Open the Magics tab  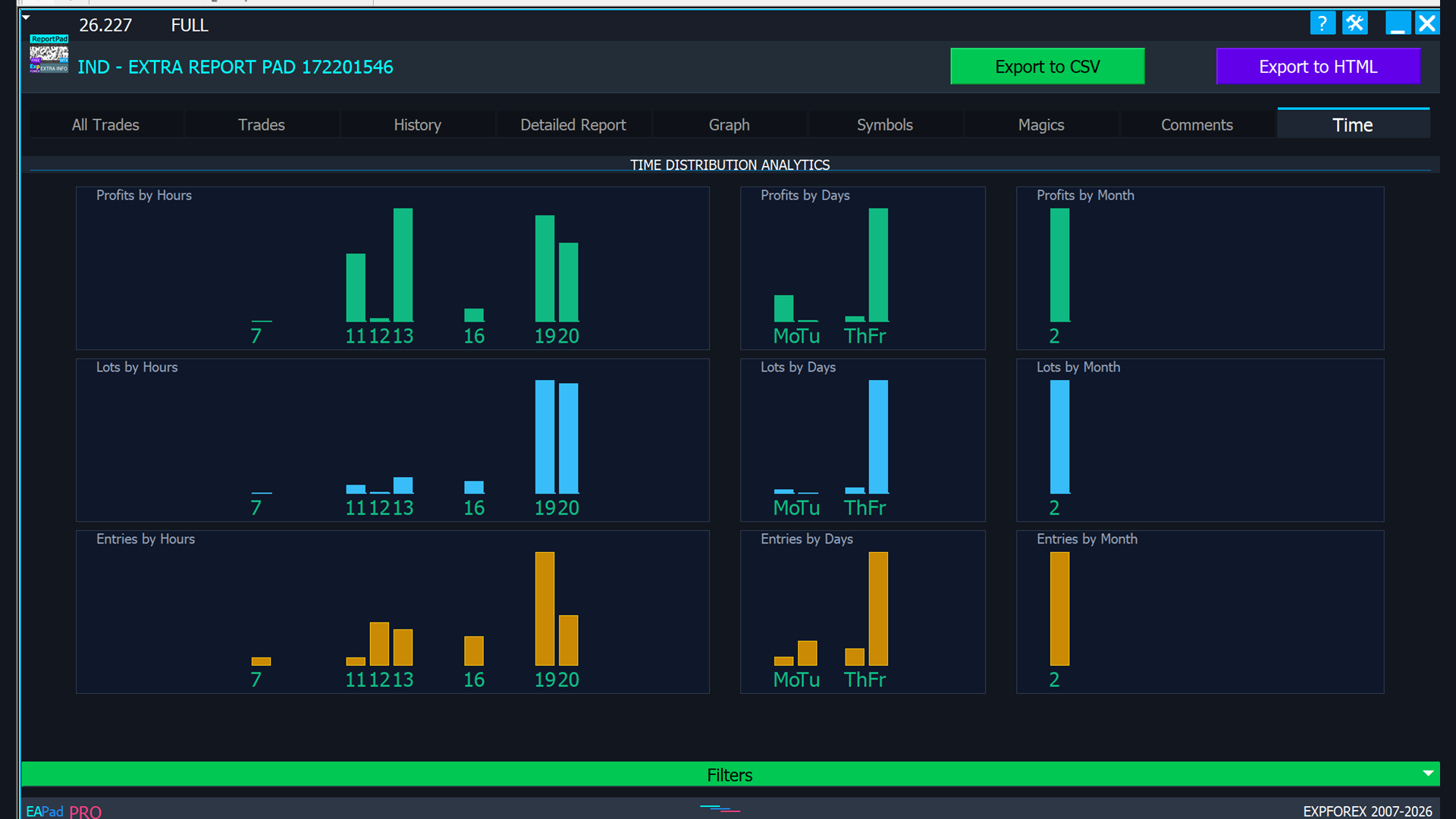click(x=1040, y=124)
